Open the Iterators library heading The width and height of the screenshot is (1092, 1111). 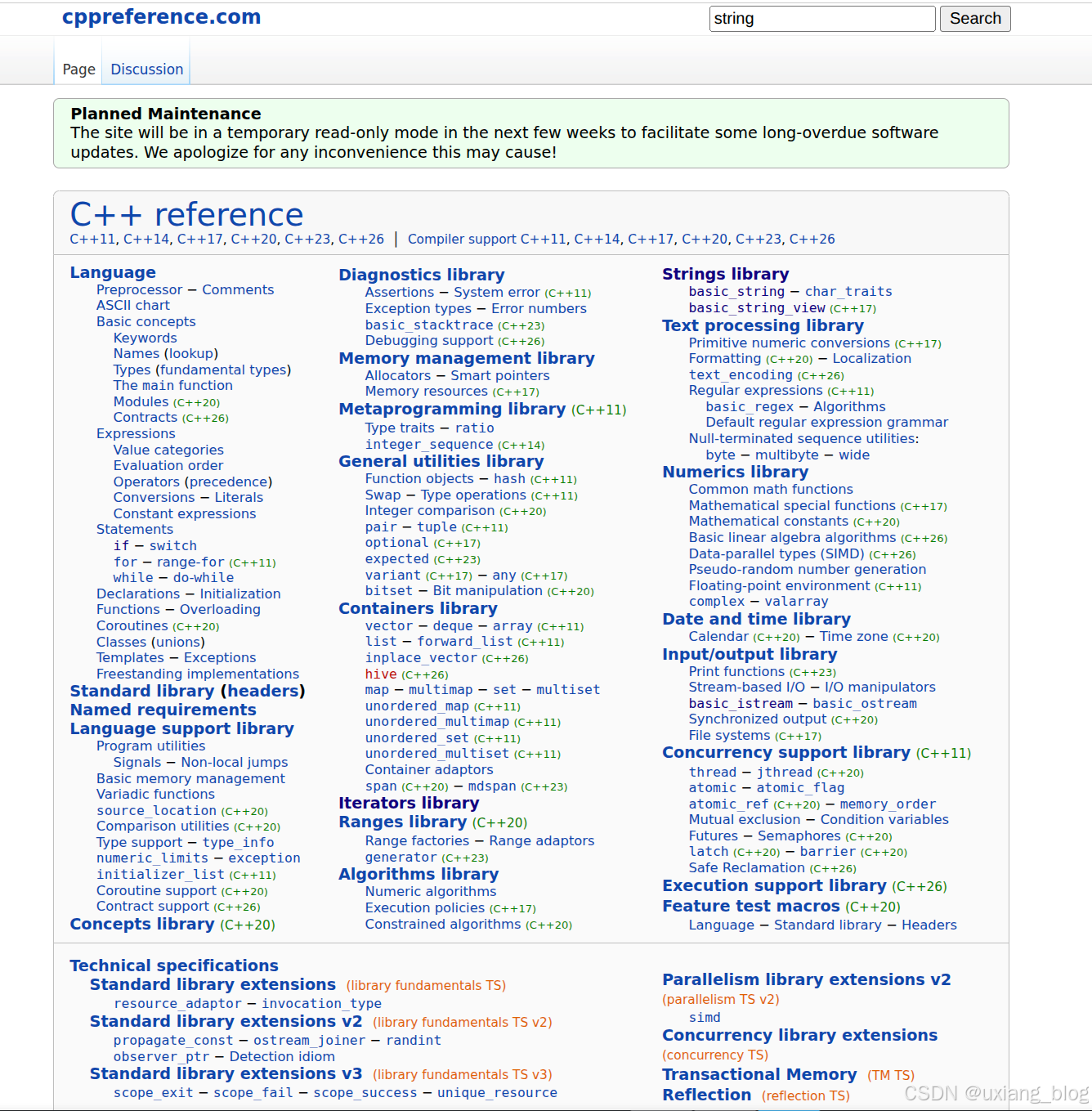tap(409, 803)
